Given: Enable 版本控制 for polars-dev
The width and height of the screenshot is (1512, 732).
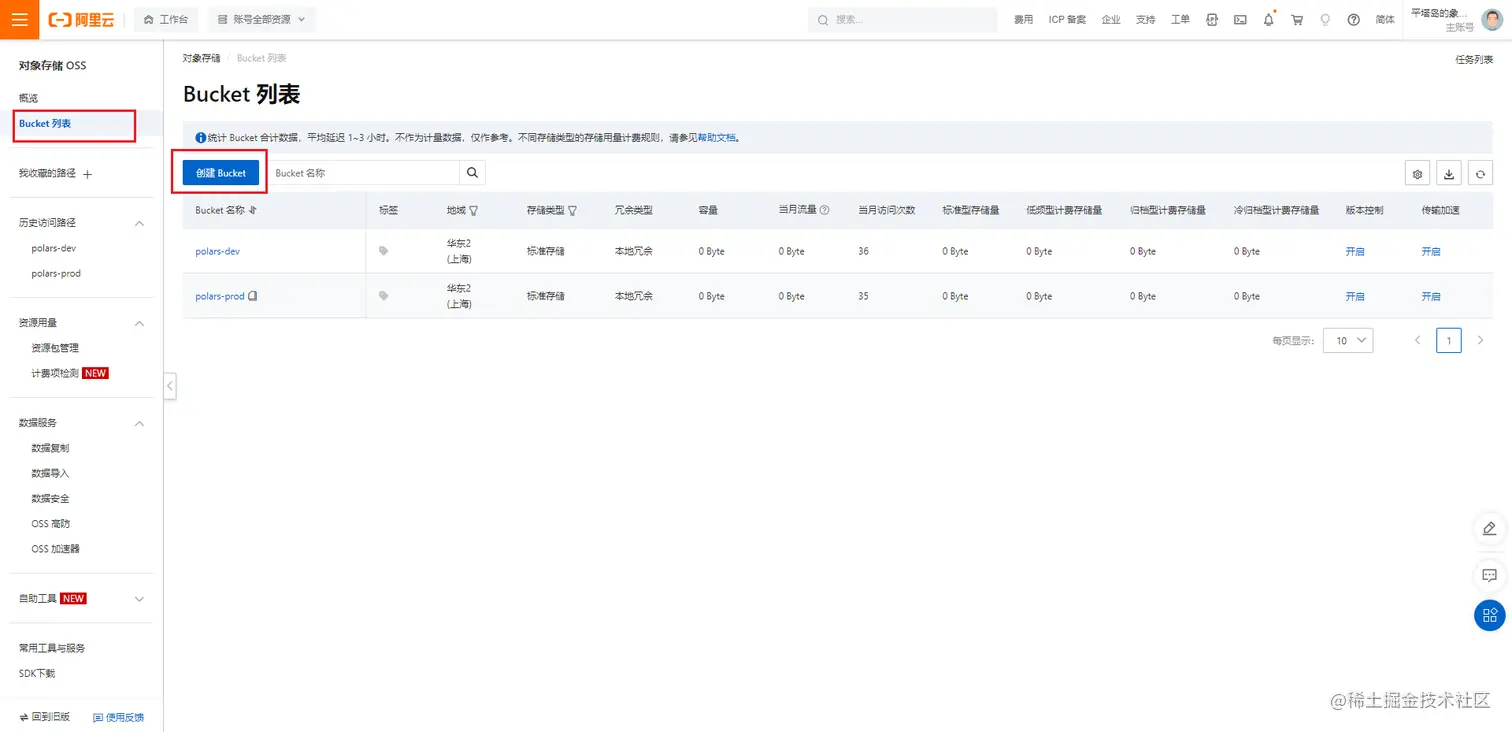Looking at the screenshot, I should (x=1355, y=251).
